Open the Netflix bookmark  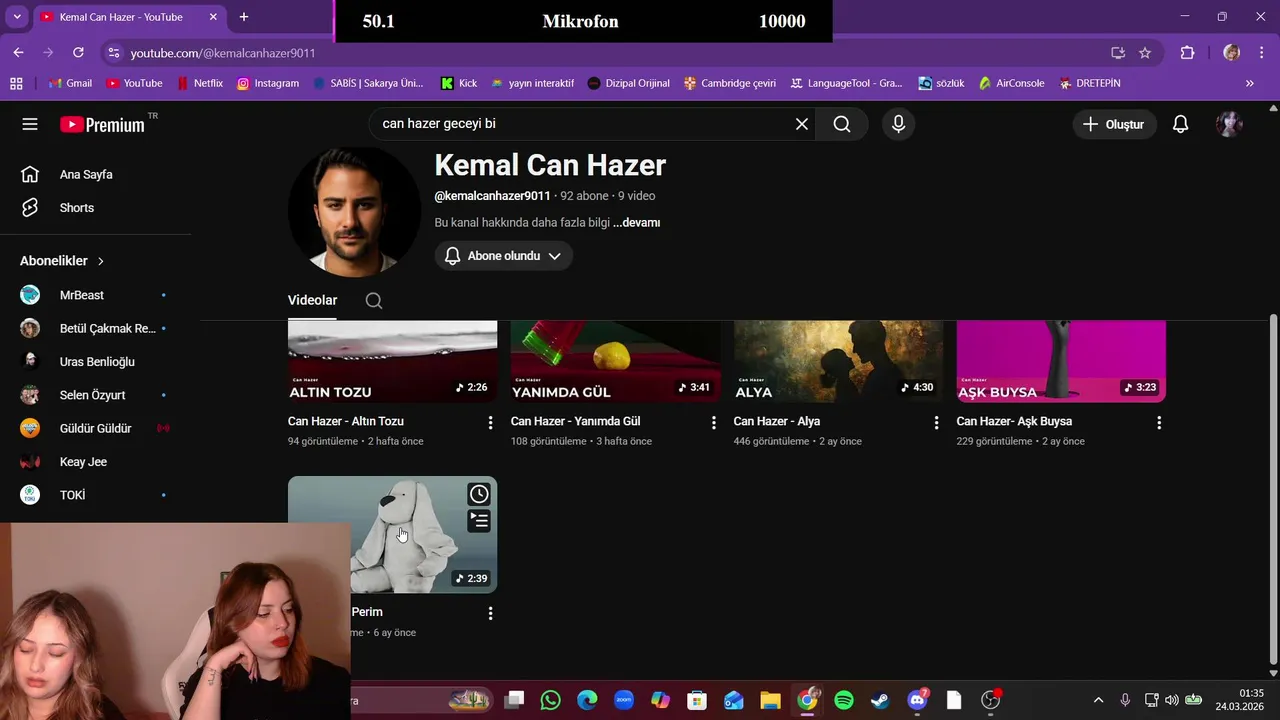tap(200, 83)
